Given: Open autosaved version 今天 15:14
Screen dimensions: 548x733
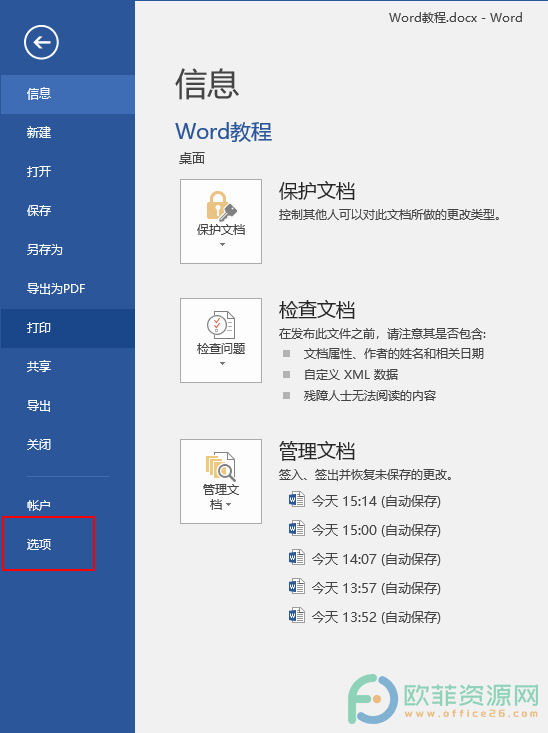Looking at the screenshot, I should coord(376,501).
